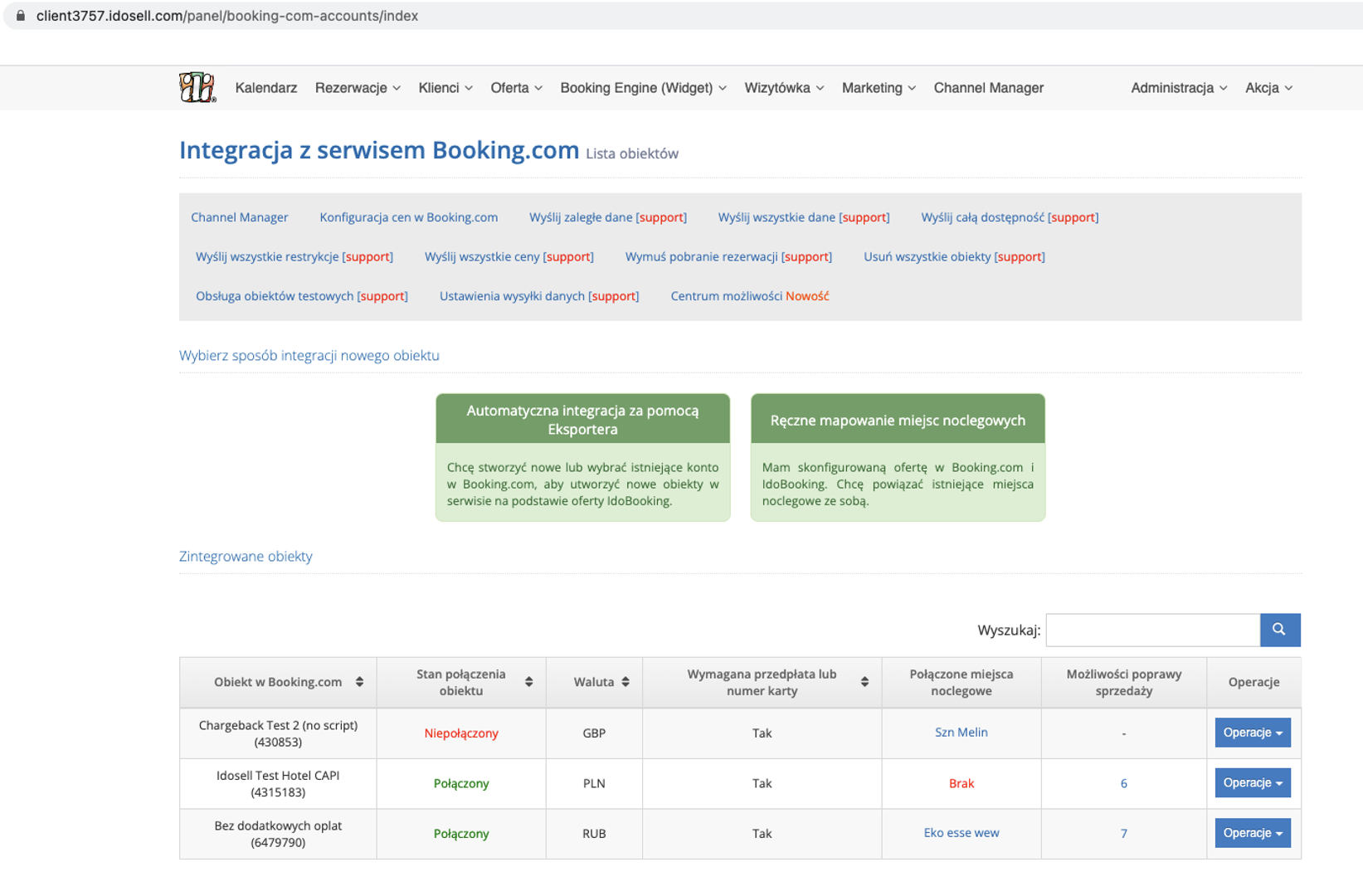Open Szn Melin linked place
Viewport: 1363px width, 896px height.
pyautogui.click(x=961, y=733)
